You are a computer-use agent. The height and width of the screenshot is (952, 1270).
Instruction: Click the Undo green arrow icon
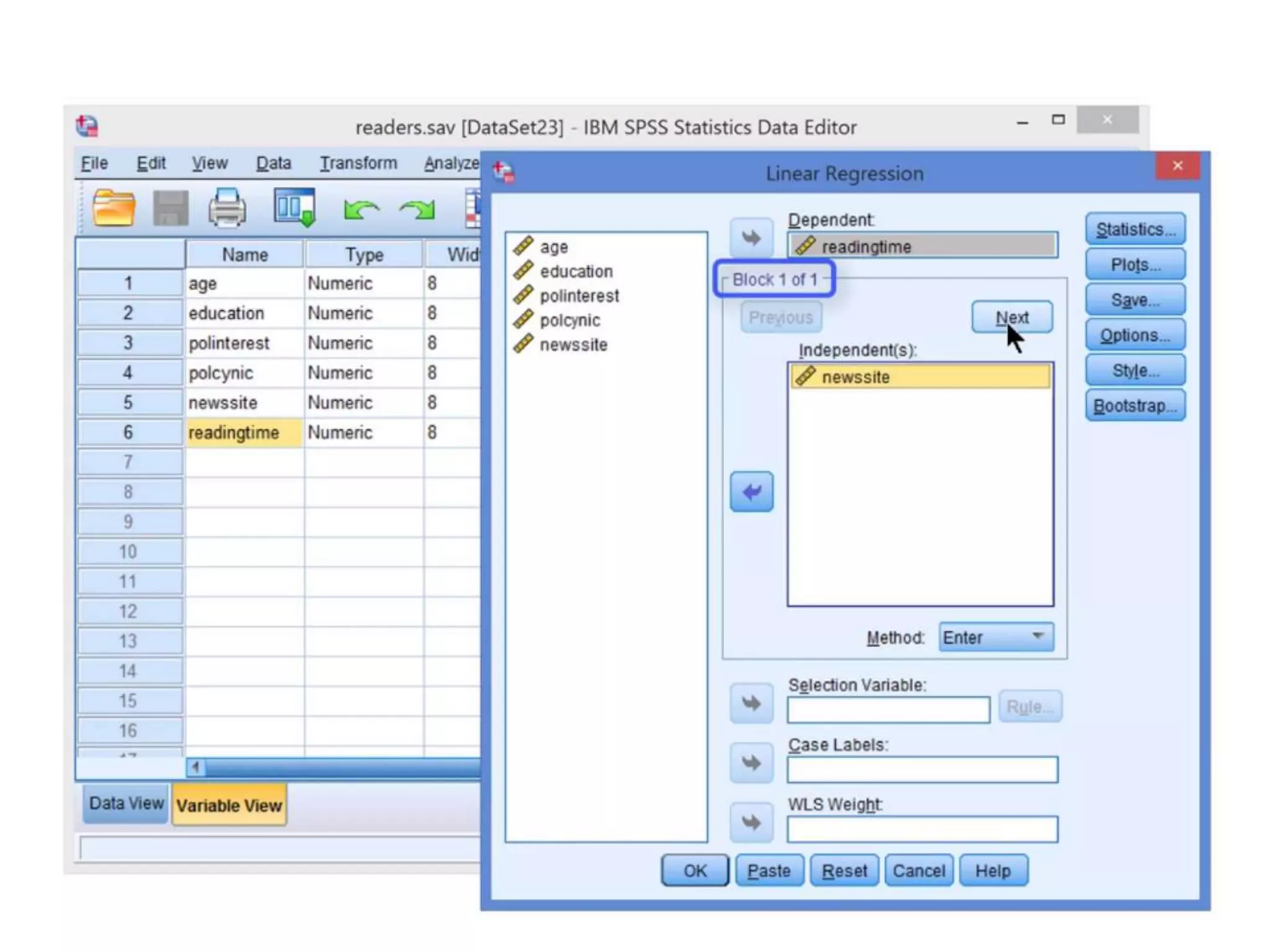pyautogui.click(x=362, y=209)
